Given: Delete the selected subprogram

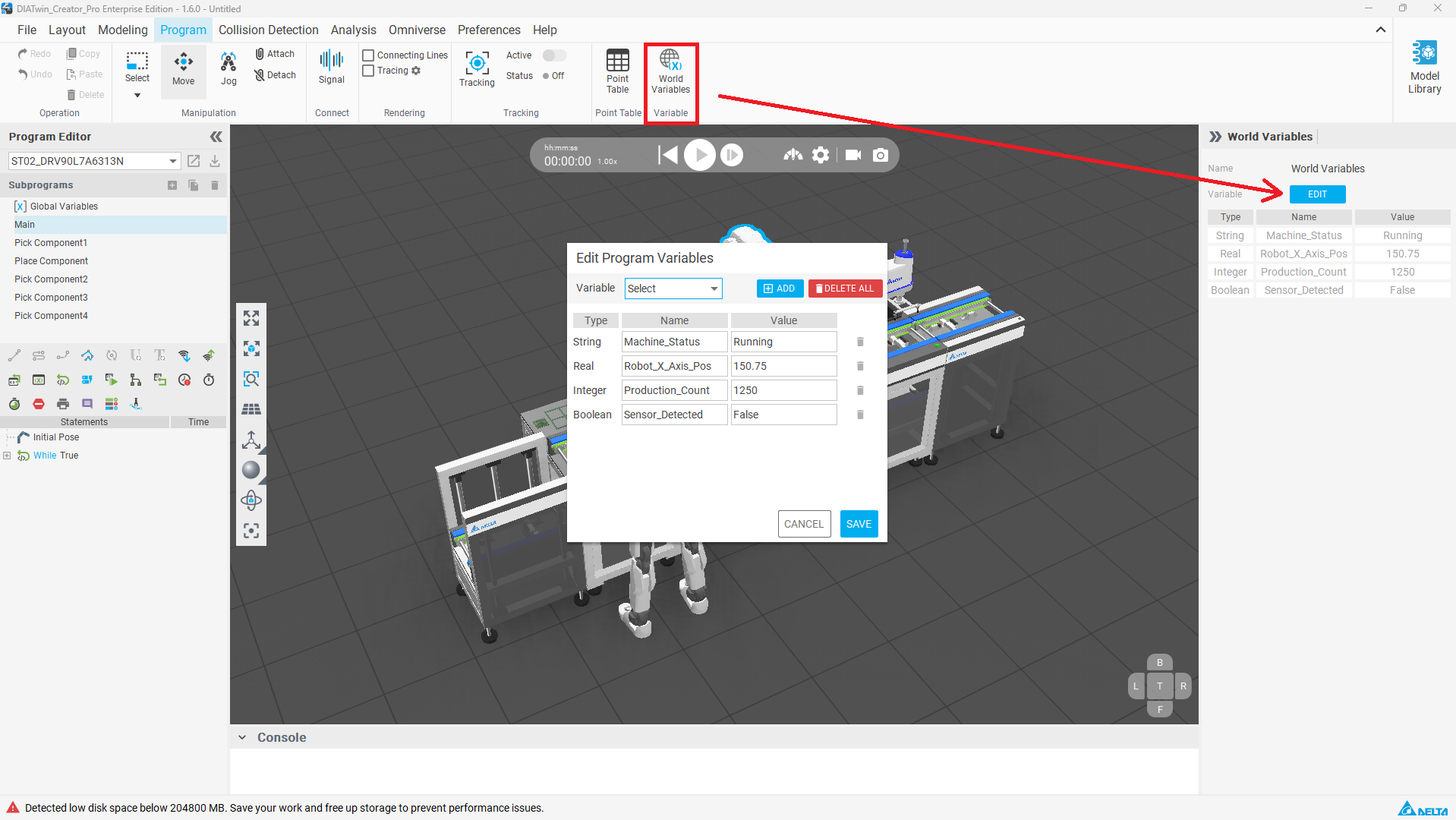Looking at the screenshot, I should [x=215, y=185].
